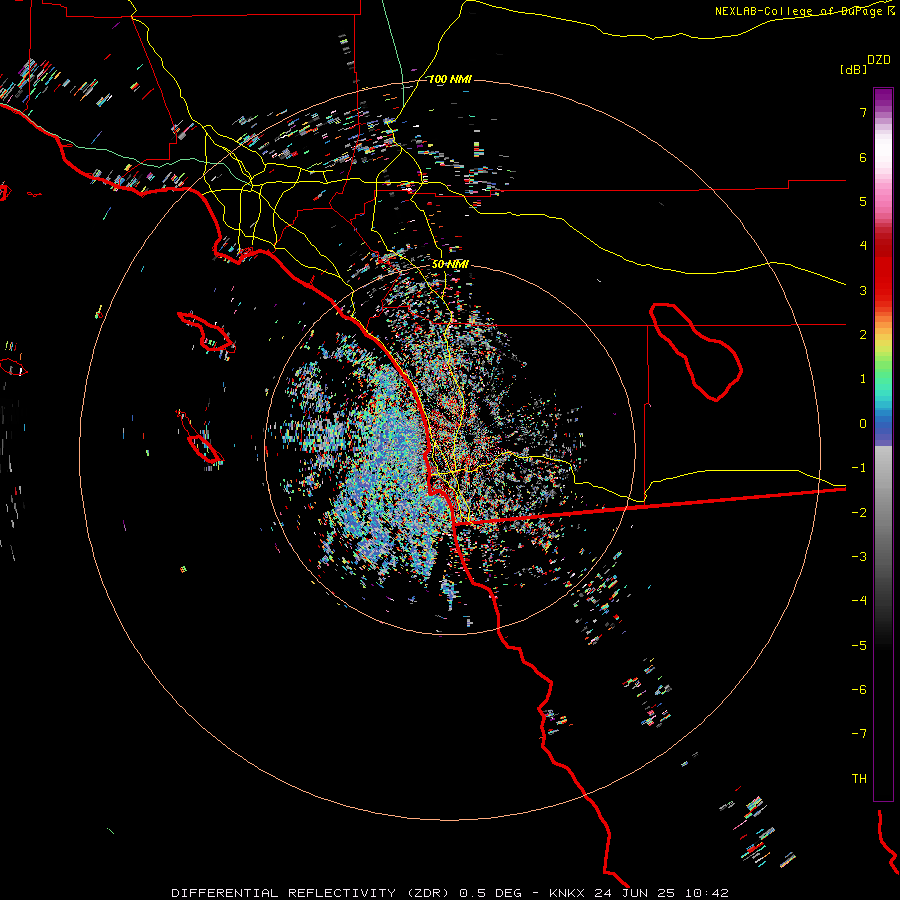Click the Differential Reflectivity KNKX caption
This screenshot has width=900, height=900.
click(449, 893)
